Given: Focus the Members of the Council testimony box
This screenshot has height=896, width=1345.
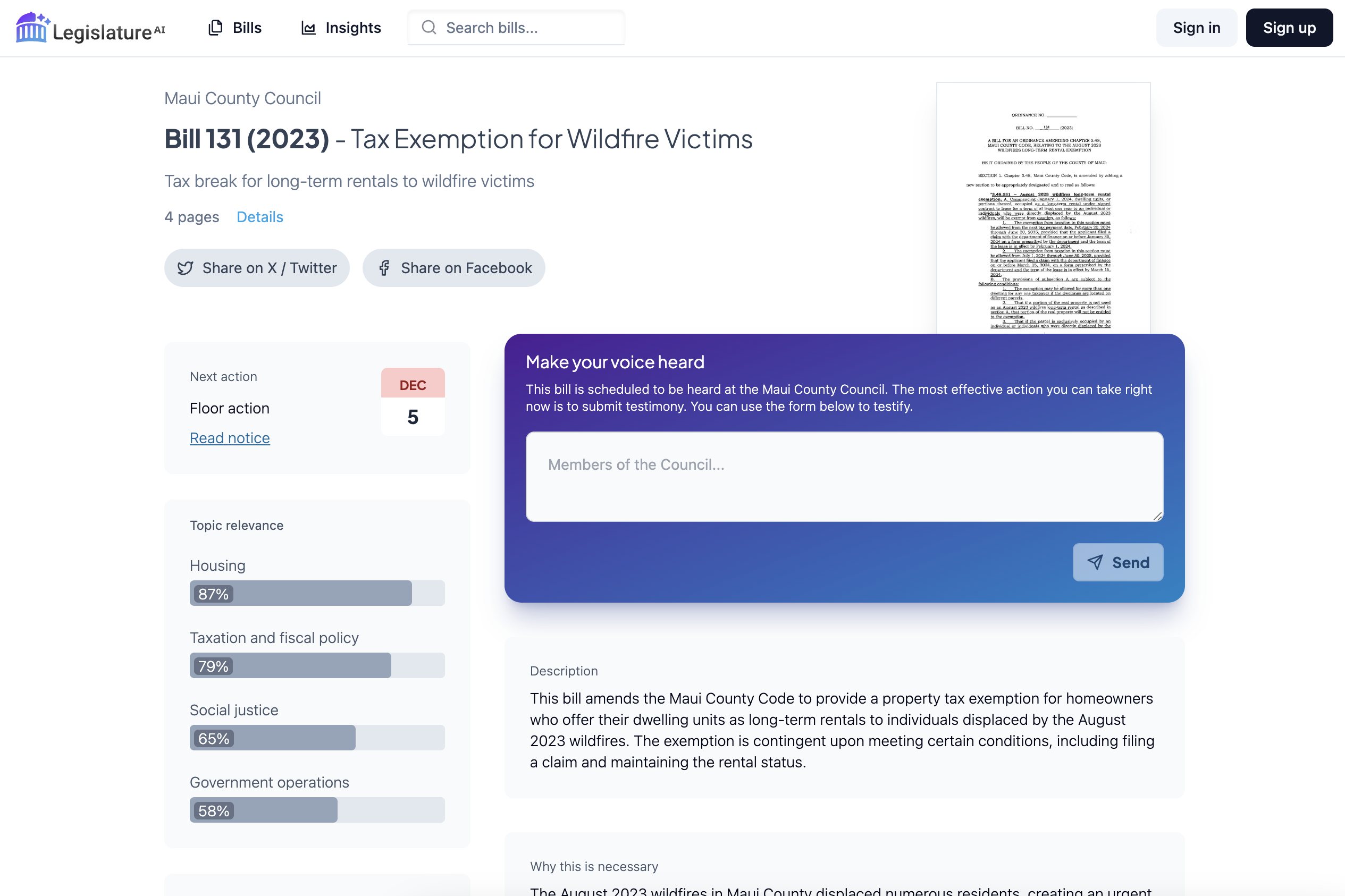Looking at the screenshot, I should [844, 477].
